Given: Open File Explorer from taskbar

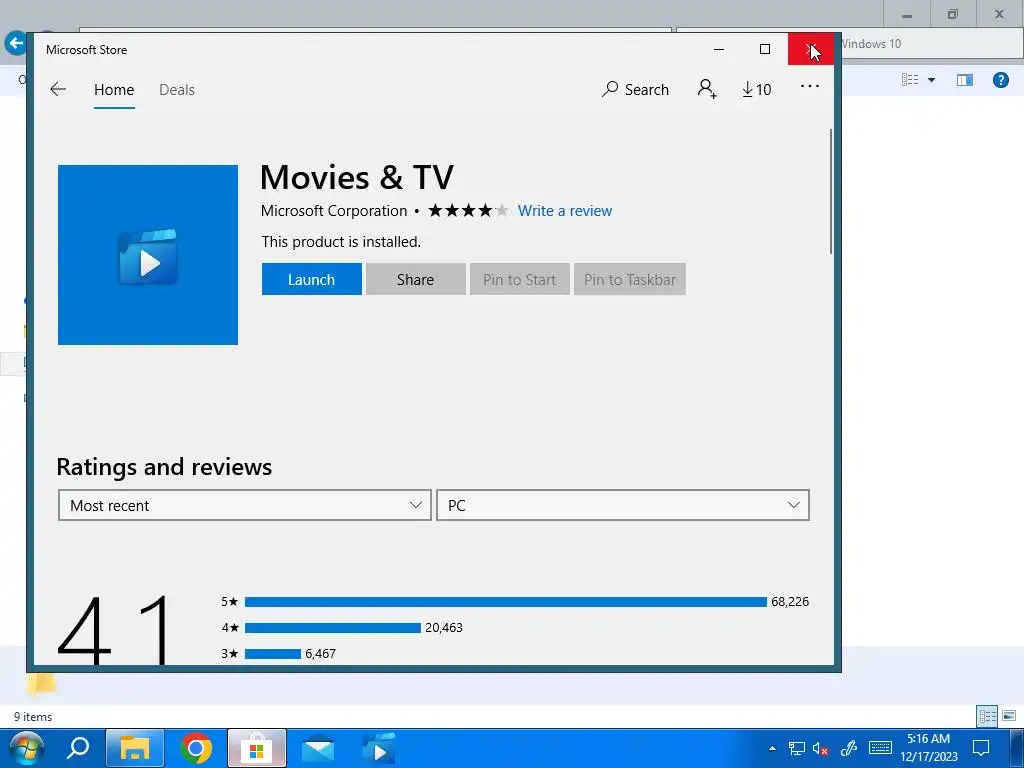Looking at the screenshot, I should [x=135, y=748].
